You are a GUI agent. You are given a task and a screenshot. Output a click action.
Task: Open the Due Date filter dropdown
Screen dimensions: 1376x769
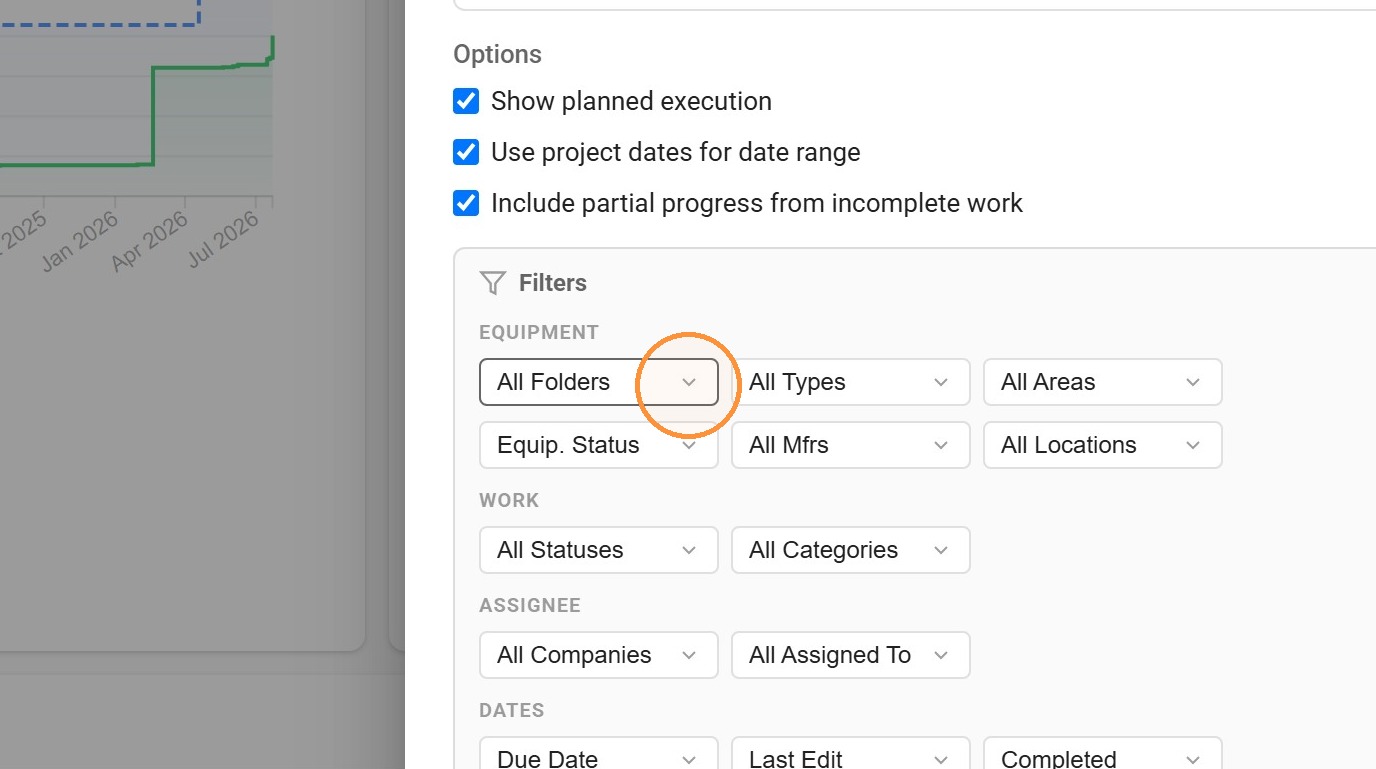[599, 753]
